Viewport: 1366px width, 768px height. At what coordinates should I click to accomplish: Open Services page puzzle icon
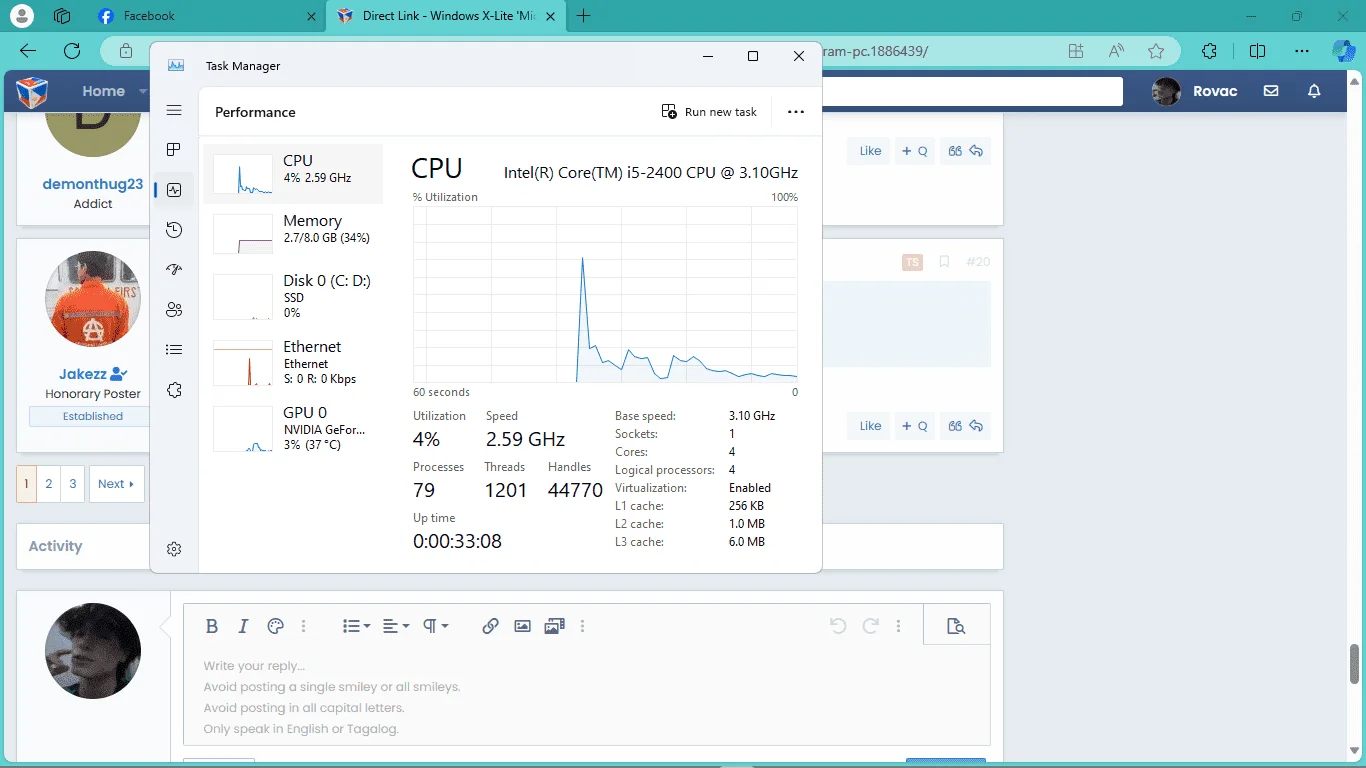174,390
